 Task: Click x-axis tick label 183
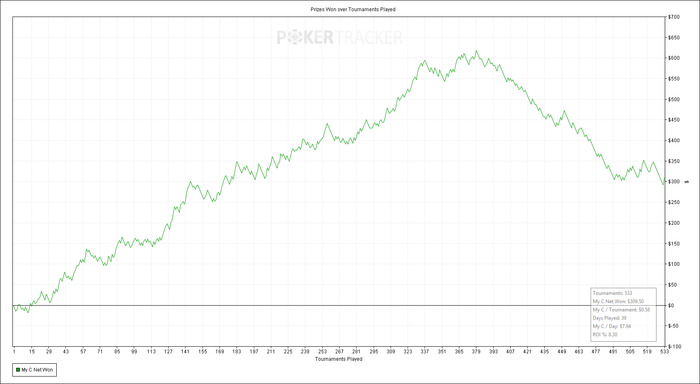237,351
